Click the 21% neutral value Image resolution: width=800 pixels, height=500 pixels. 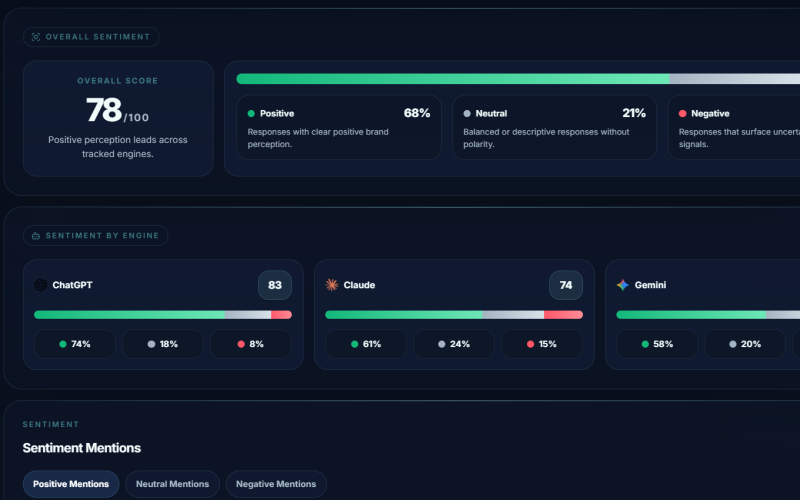tap(634, 113)
